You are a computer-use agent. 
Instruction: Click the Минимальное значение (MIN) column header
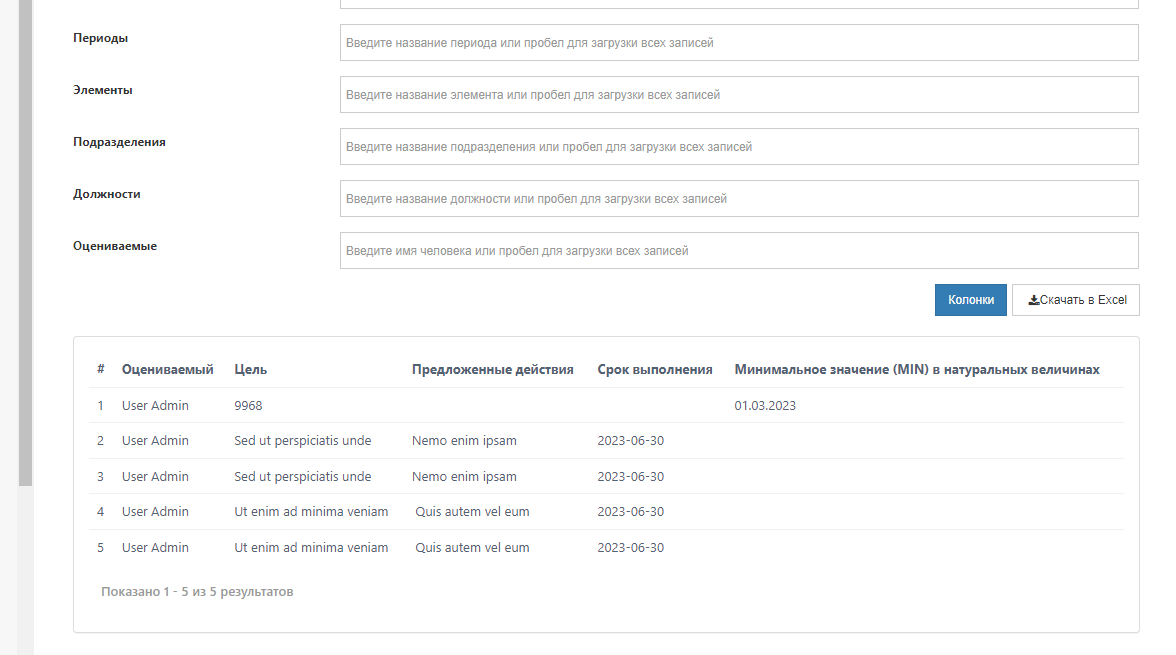coord(916,370)
